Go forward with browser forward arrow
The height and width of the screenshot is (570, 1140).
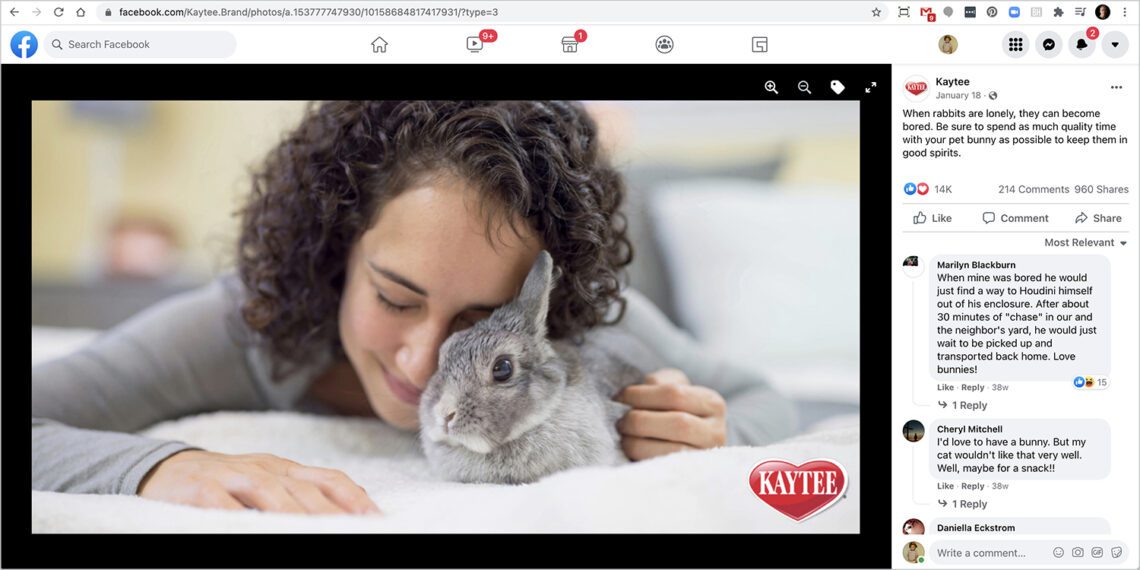(x=36, y=12)
